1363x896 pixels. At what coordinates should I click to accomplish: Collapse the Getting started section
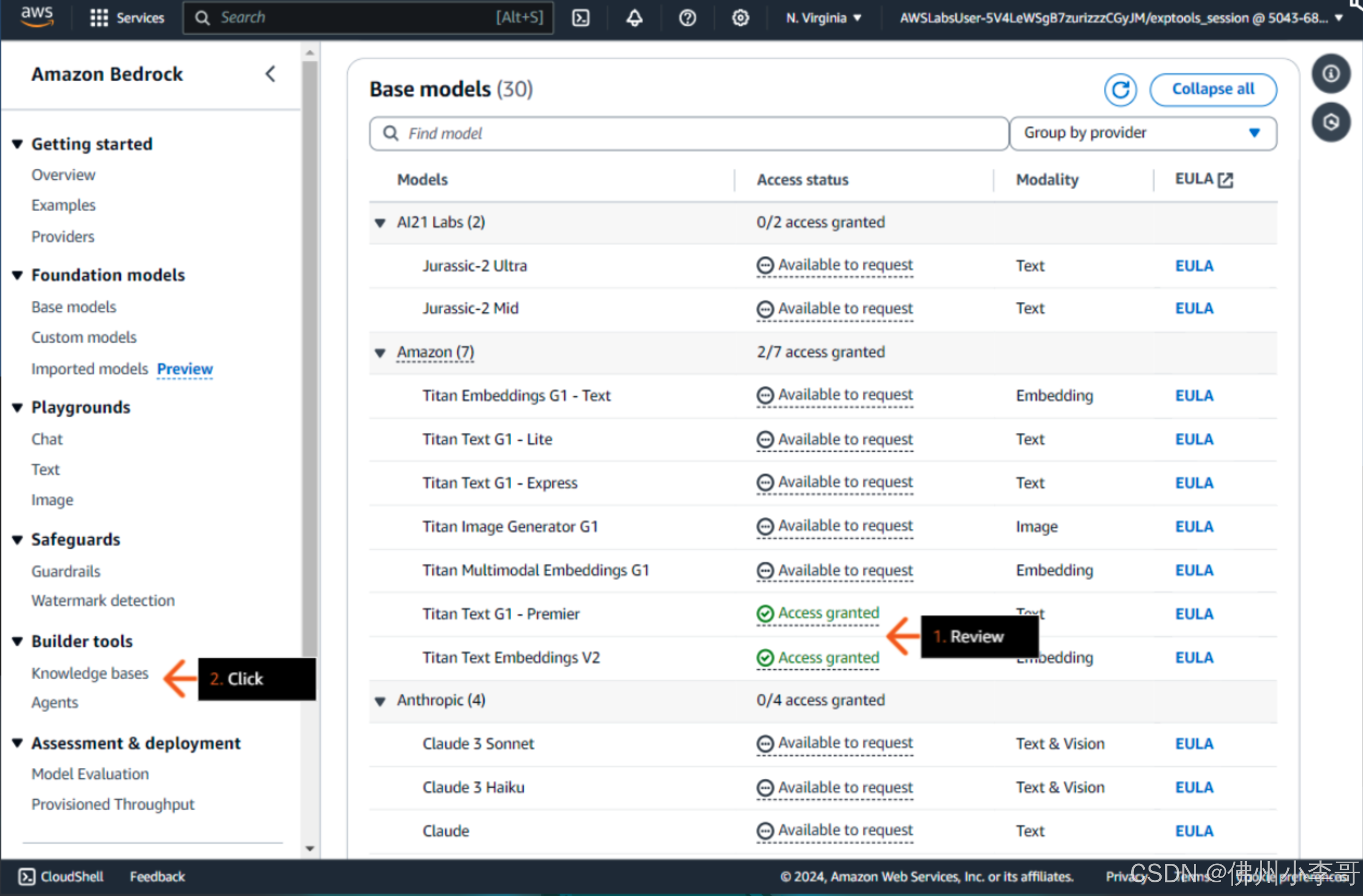click(x=17, y=144)
